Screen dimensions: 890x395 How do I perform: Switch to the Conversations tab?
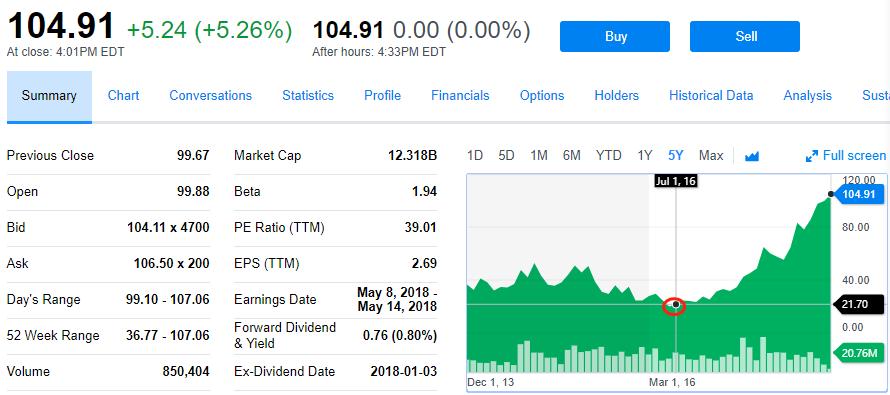211,96
